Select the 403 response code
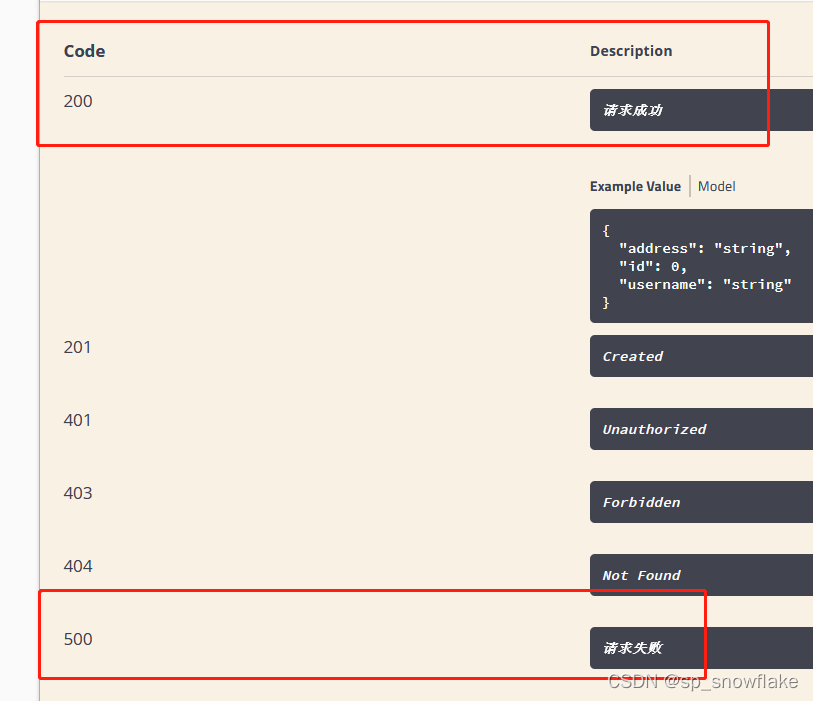The width and height of the screenshot is (813, 701). tap(78, 493)
